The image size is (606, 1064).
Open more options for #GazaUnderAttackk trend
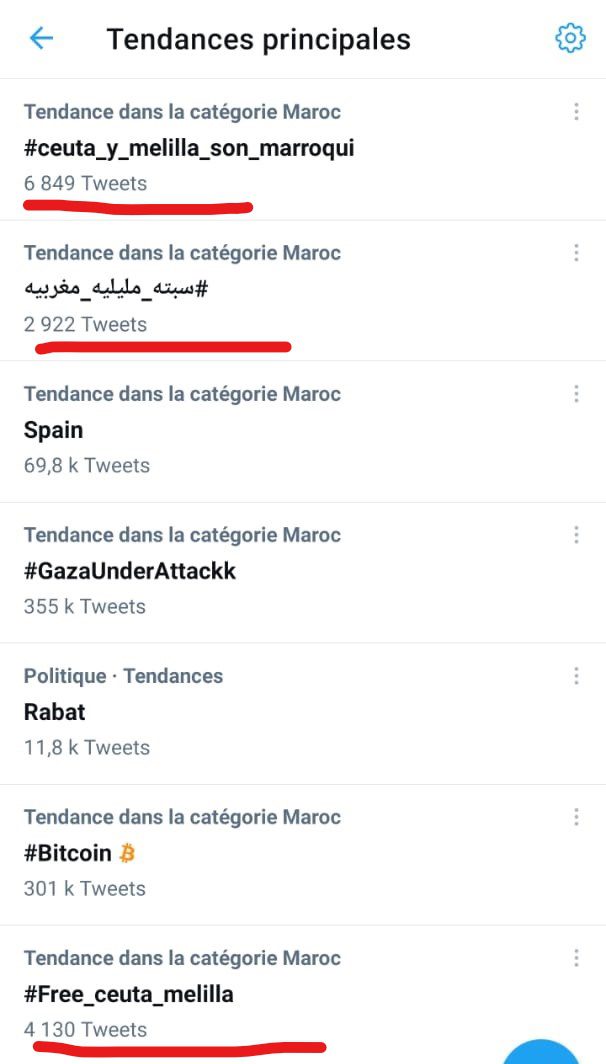tap(576, 535)
